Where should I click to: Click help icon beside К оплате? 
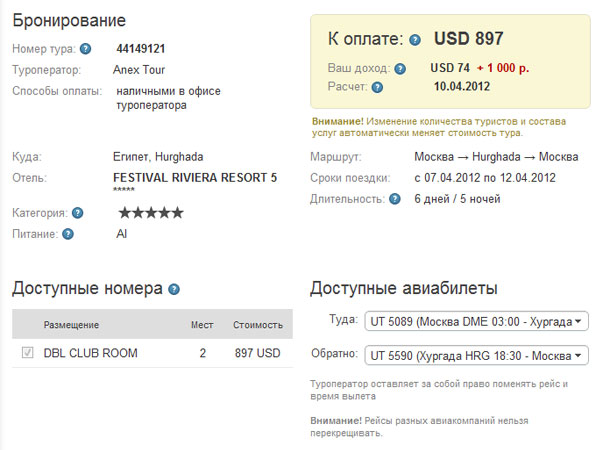point(415,40)
